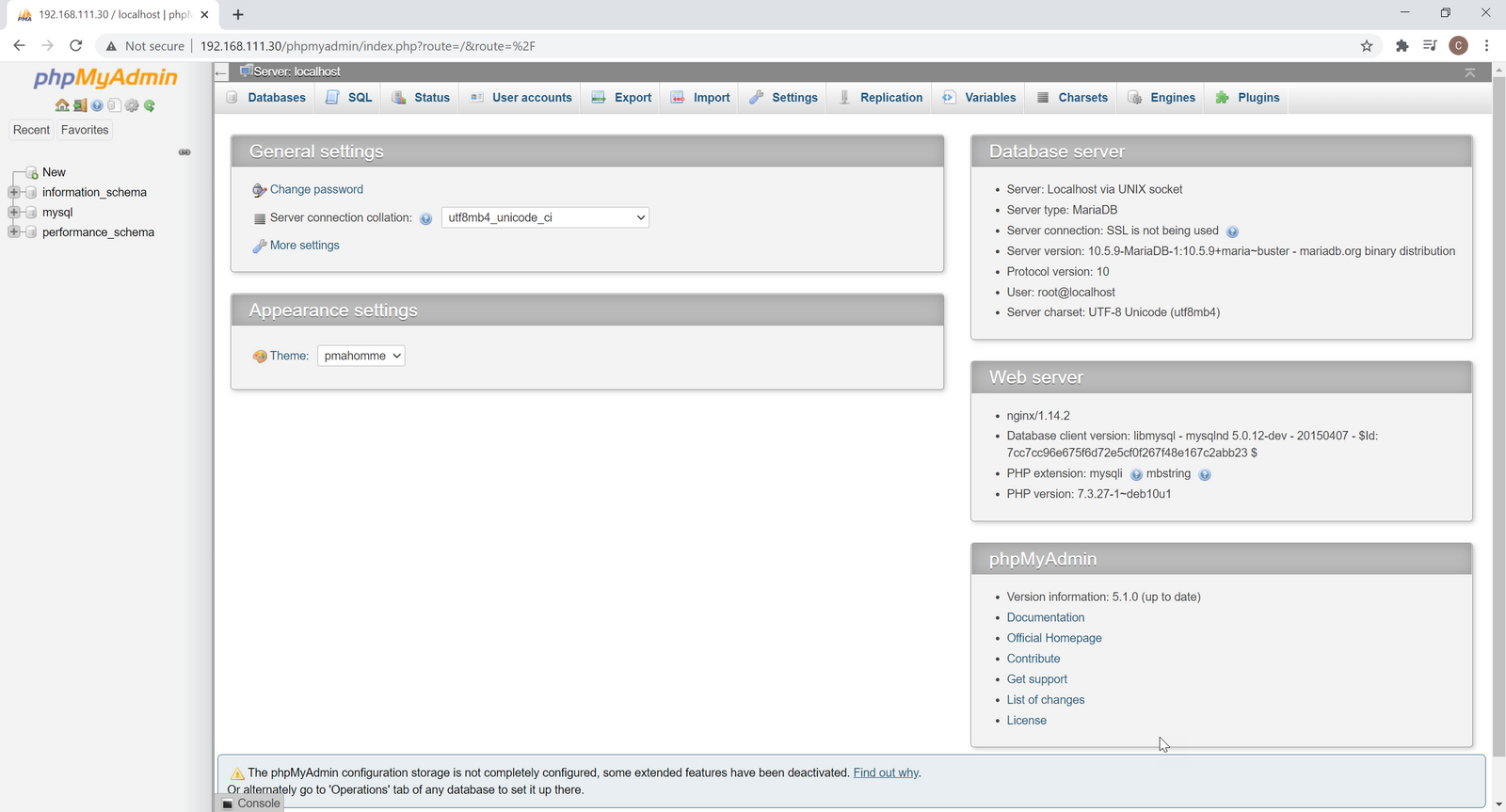Click the collapse navigation arrow beside Server
This screenshot has width=1506, height=812.
point(221,72)
